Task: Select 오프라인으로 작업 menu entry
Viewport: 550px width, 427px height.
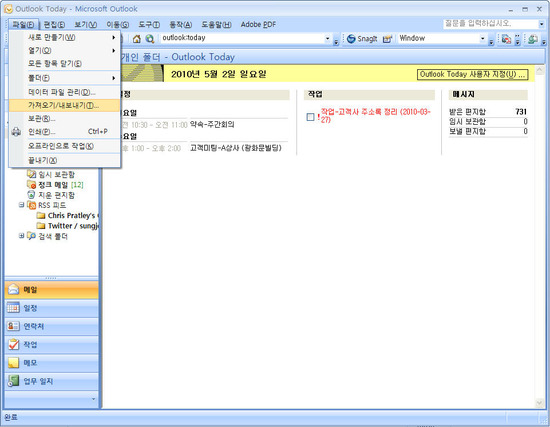Action: (65, 146)
